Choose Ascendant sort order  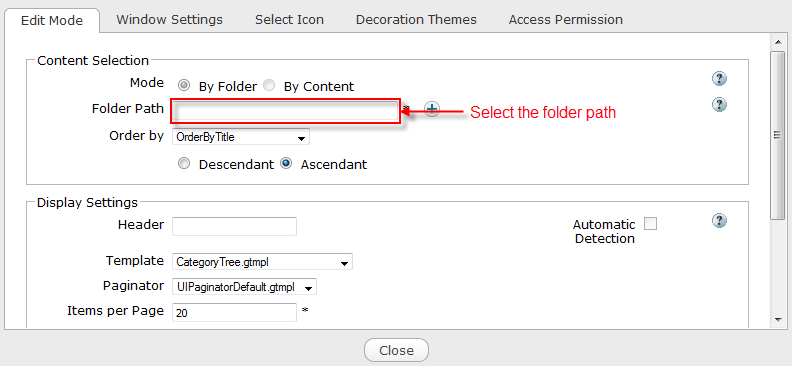pyautogui.click(x=286, y=164)
